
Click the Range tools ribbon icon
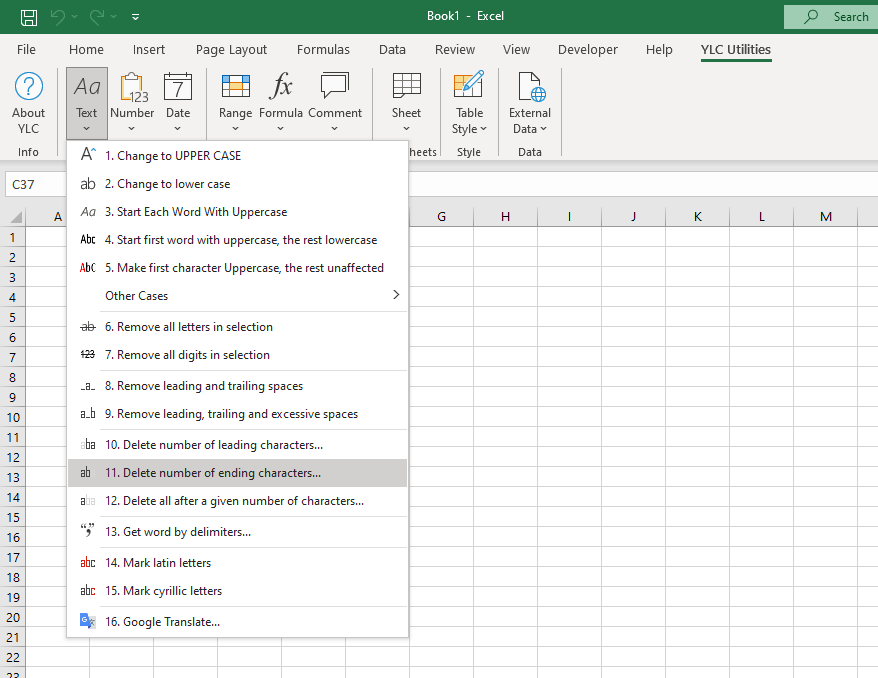tap(235, 87)
